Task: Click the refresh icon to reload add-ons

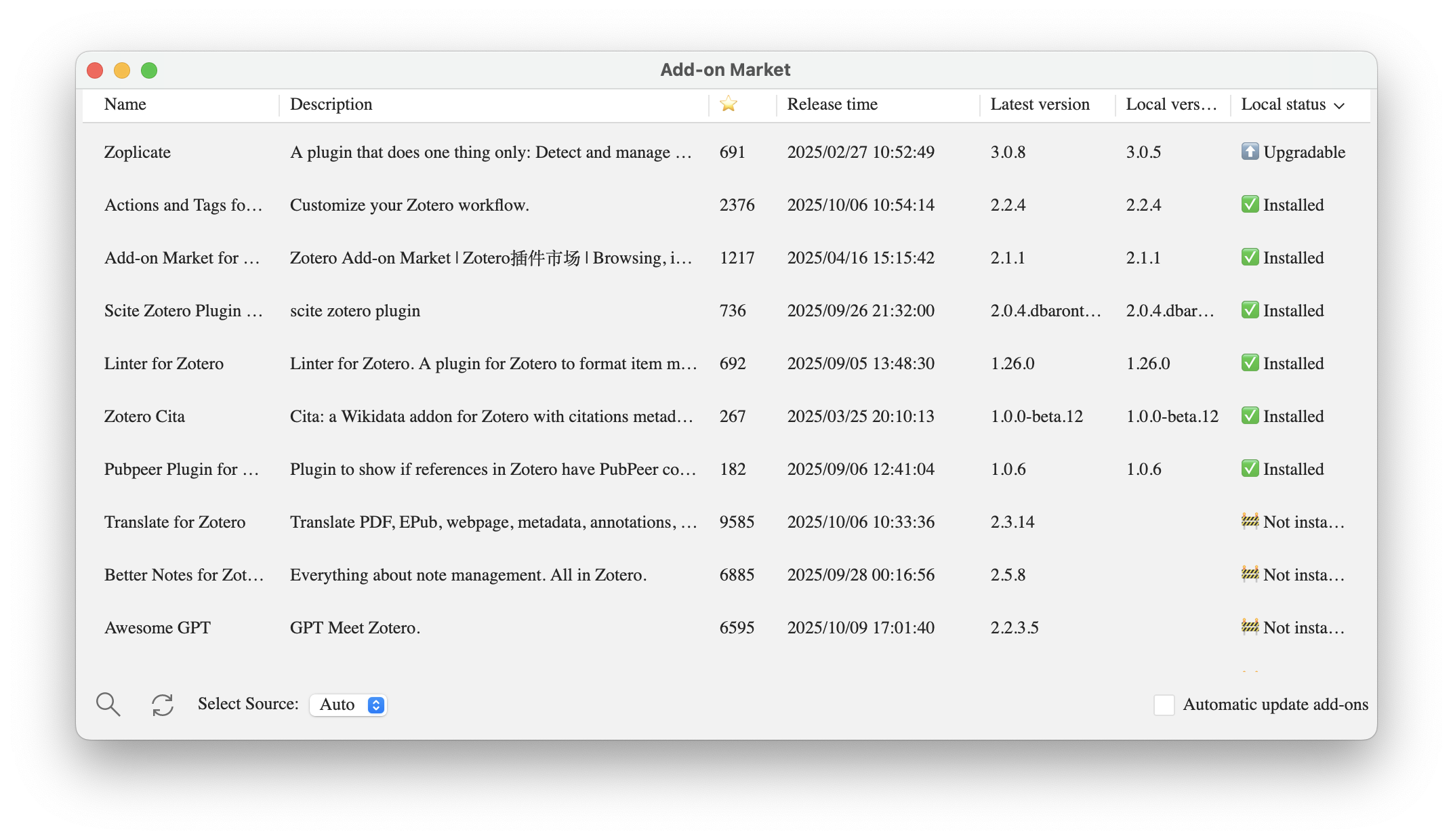Action: pos(162,705)
